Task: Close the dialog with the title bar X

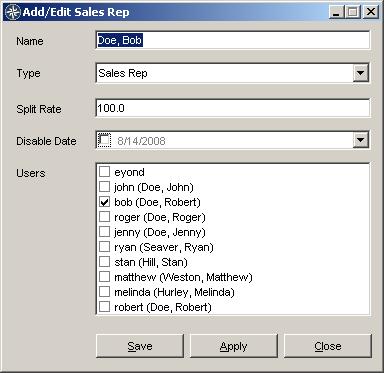Action: point(371,12)
